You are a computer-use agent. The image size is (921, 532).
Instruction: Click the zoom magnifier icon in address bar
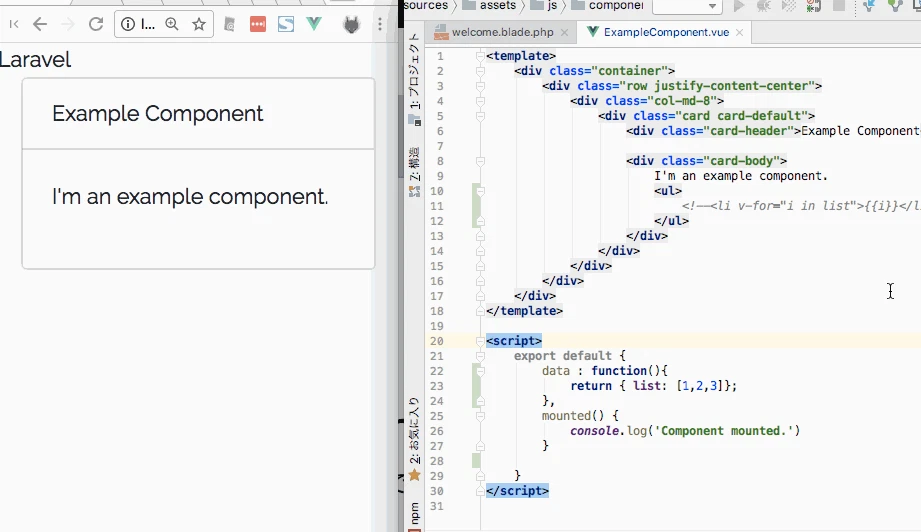point(172,24)
